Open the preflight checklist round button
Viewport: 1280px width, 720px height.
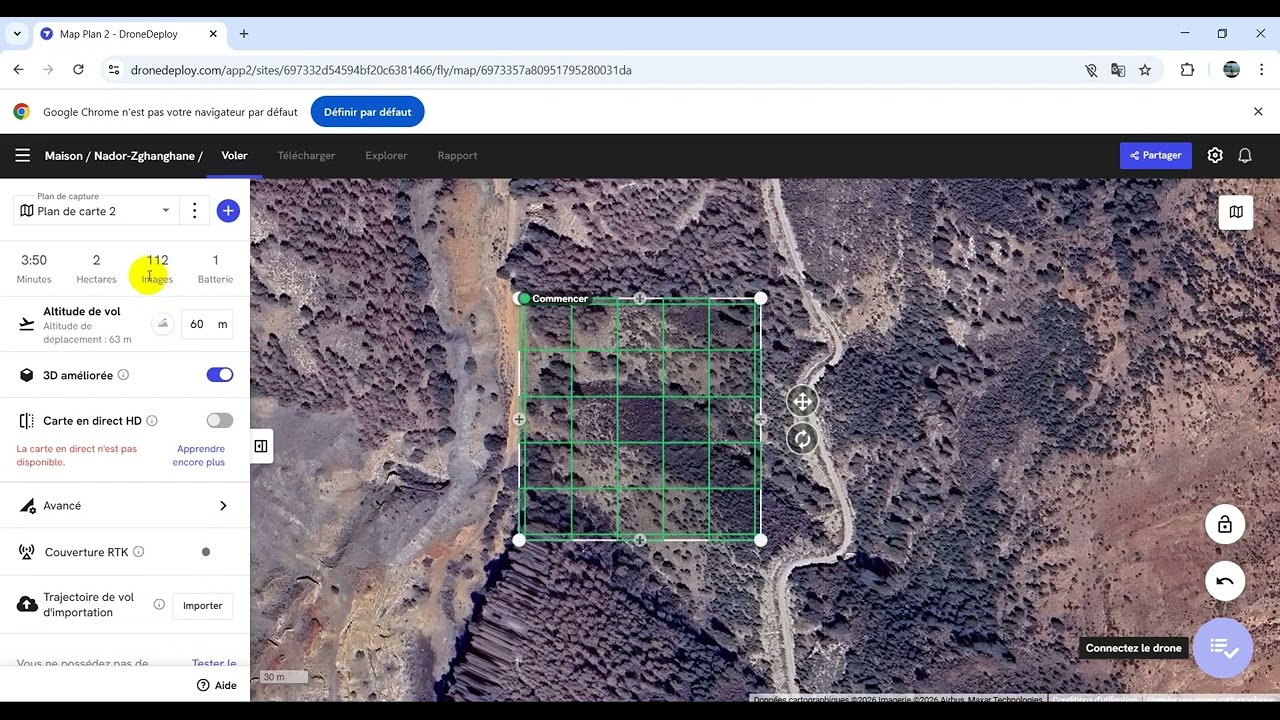click(1222, 648)
